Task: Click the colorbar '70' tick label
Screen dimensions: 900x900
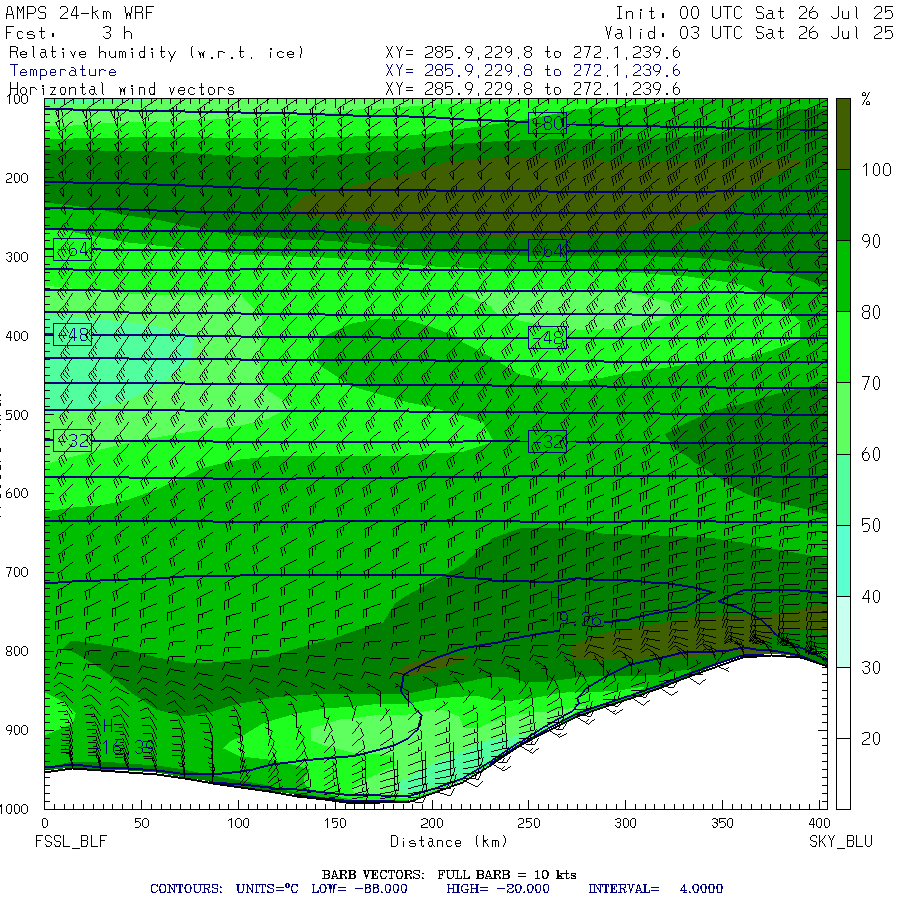Action: click(871, 383)
